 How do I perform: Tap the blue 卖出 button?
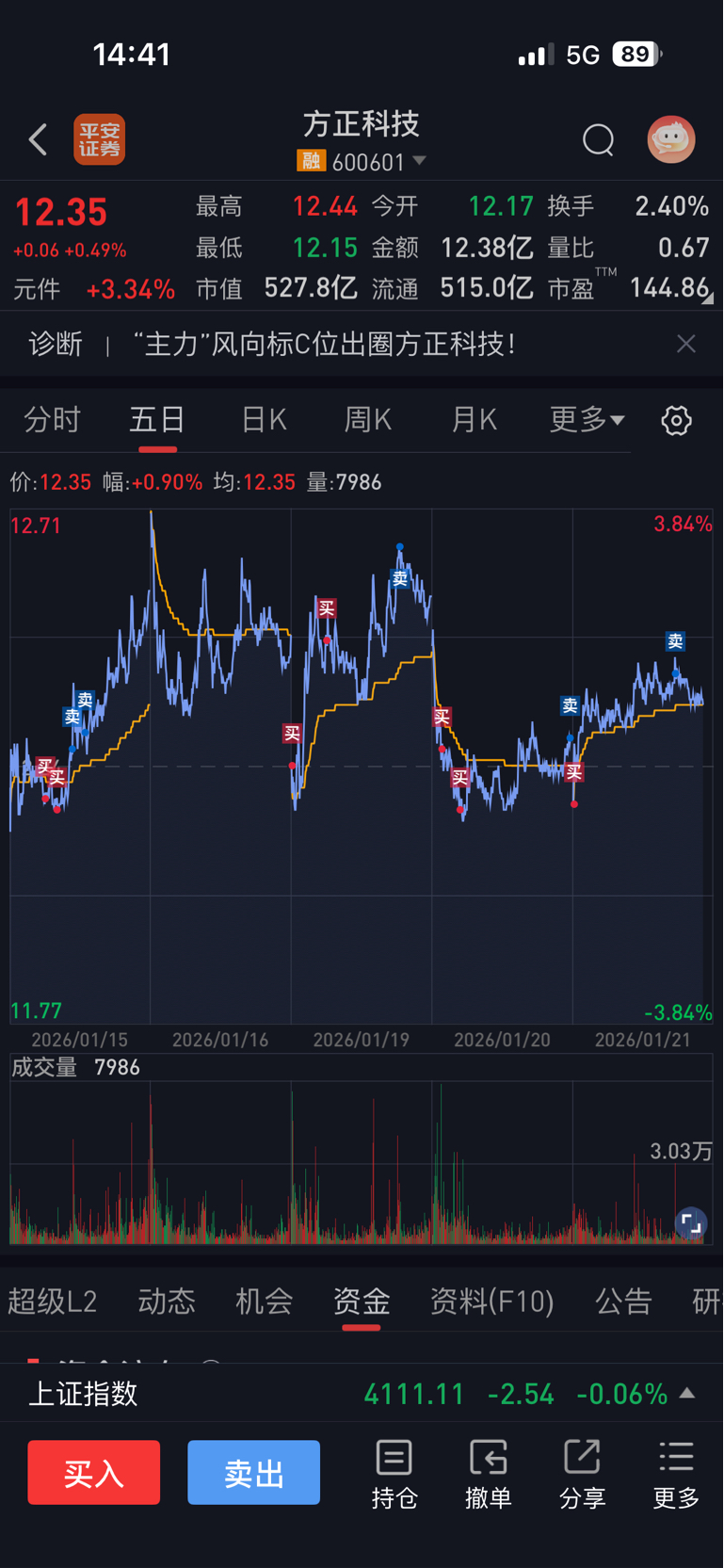[x=253, y=1472]
